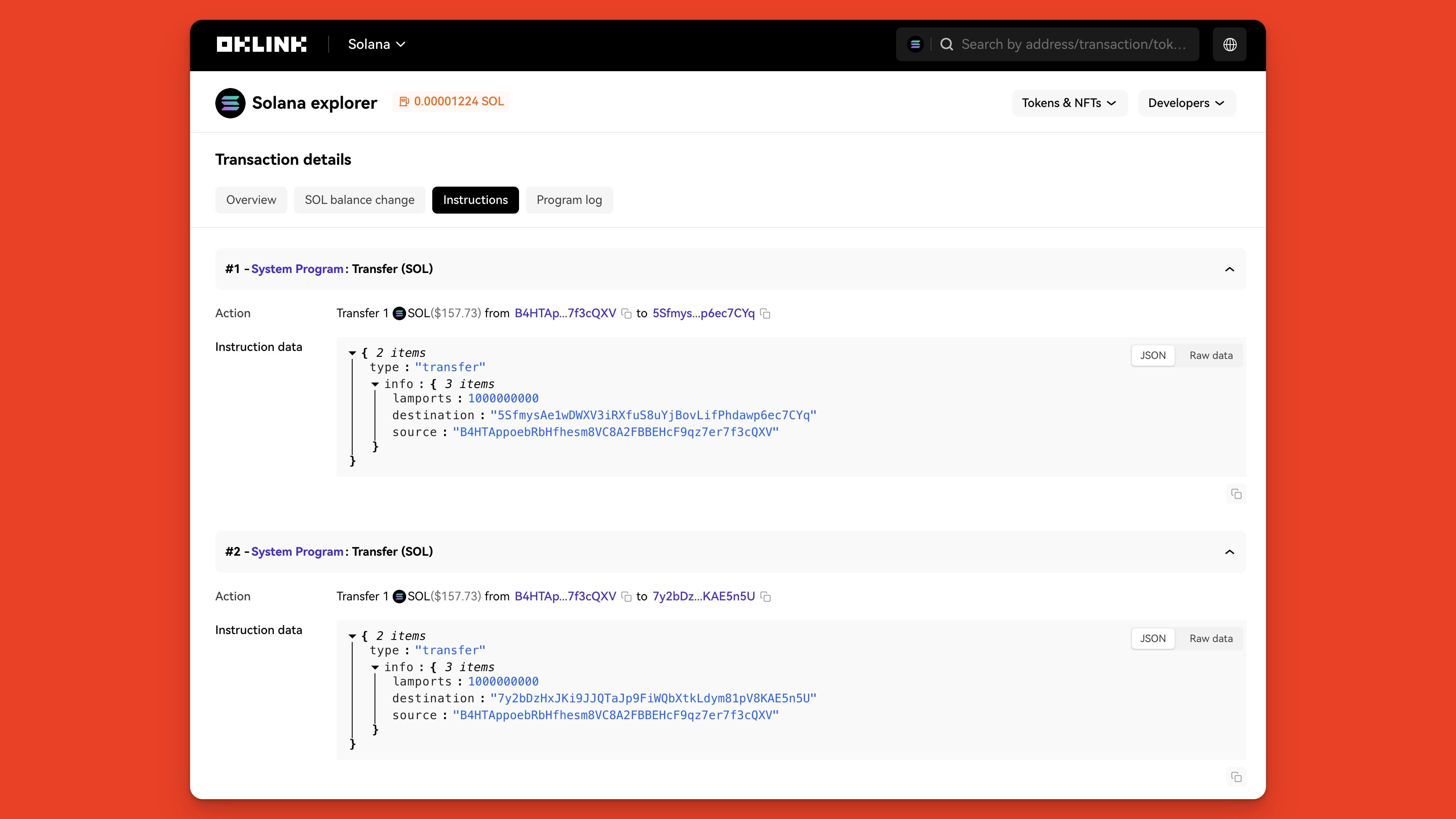This screenshot has width=1456, height=819.
Task: Click the OKLINK logo
Action: pos(261,44)
